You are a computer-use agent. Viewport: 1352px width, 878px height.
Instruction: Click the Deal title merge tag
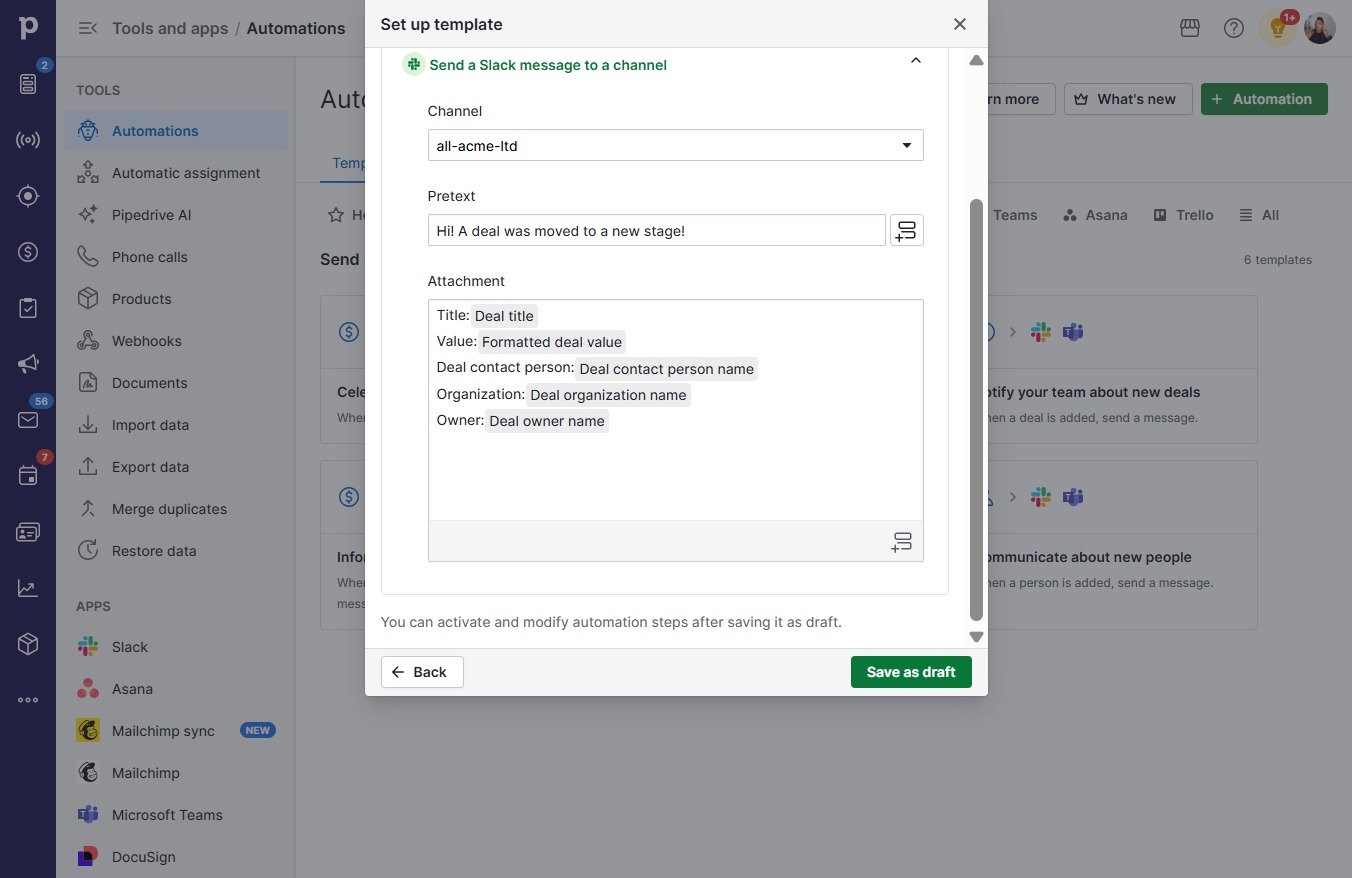point(504,316)
